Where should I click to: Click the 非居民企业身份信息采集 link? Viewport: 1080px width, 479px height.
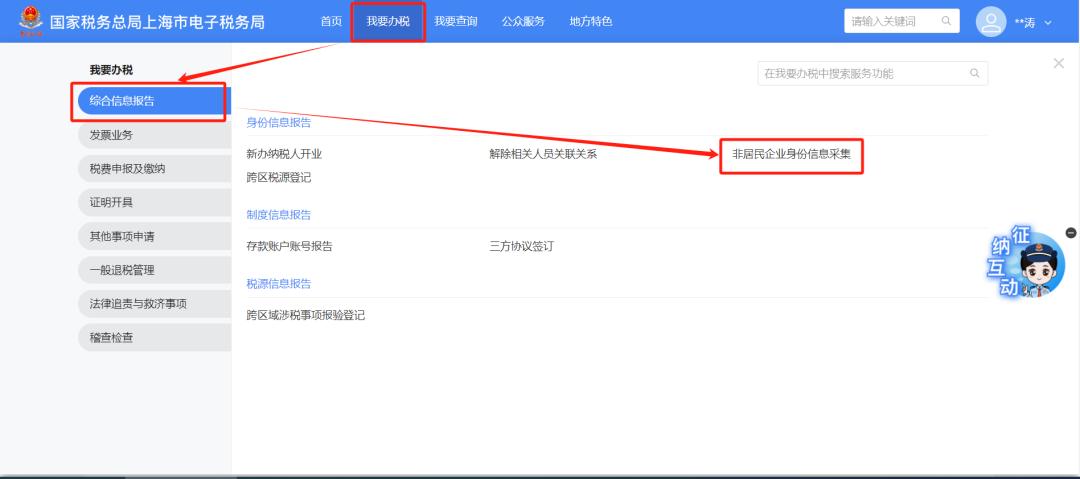coord(791,155)
